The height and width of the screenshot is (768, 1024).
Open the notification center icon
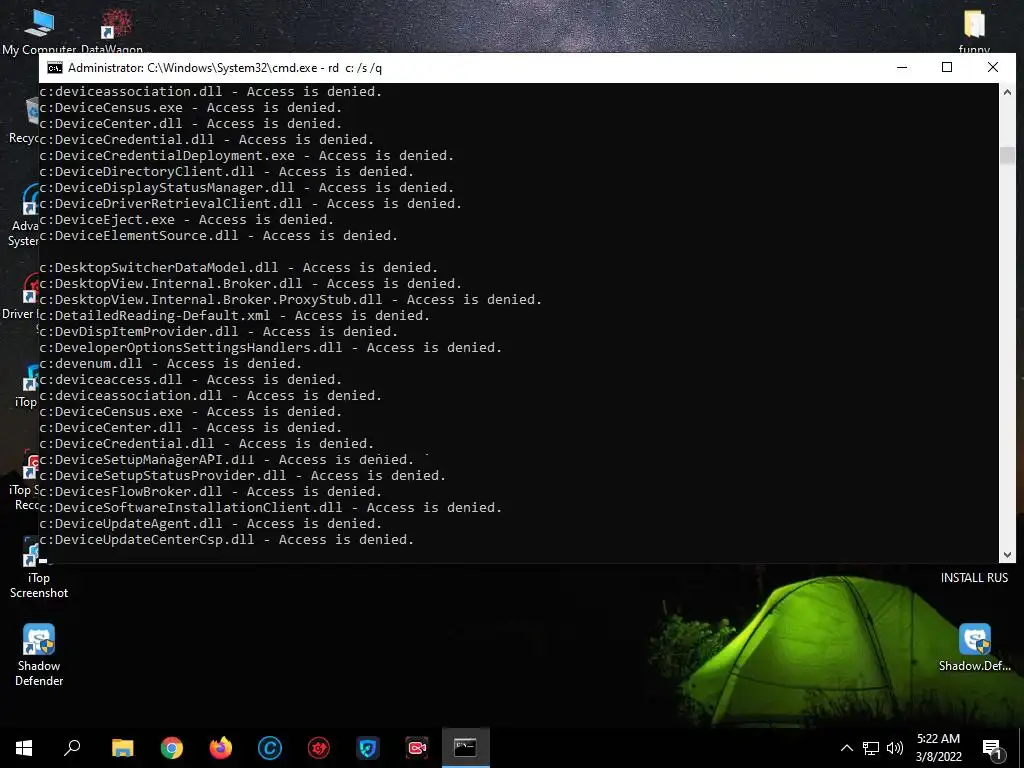coord(993,748)
